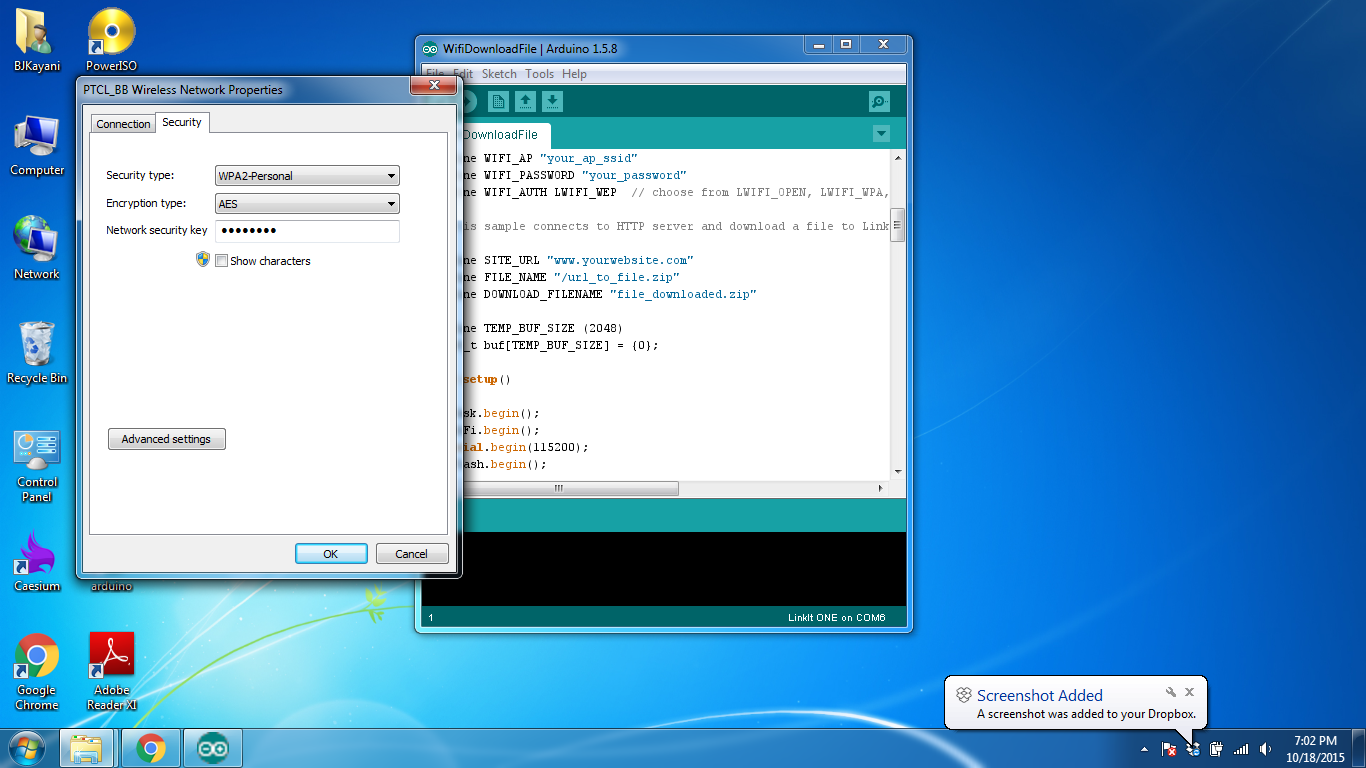Click the "/url_to_file.zip" string in code
The image size is (1366, 768).
point(616,277)
